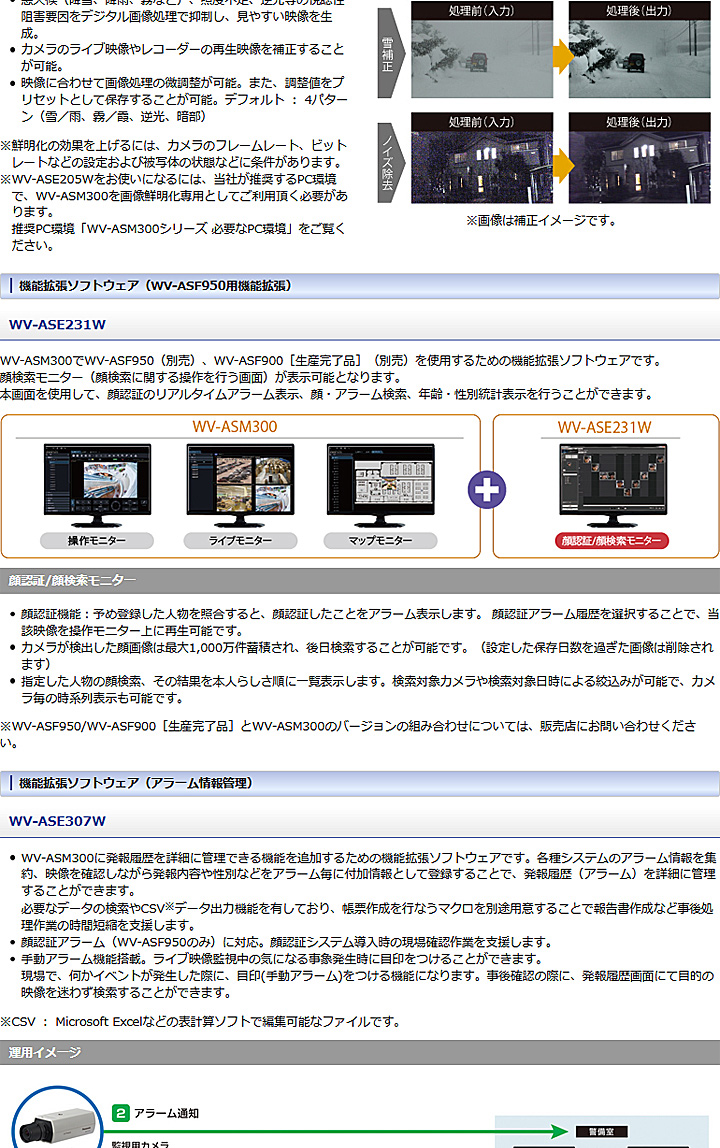Click the 警備室 label in the diagram

(601, 1131)
